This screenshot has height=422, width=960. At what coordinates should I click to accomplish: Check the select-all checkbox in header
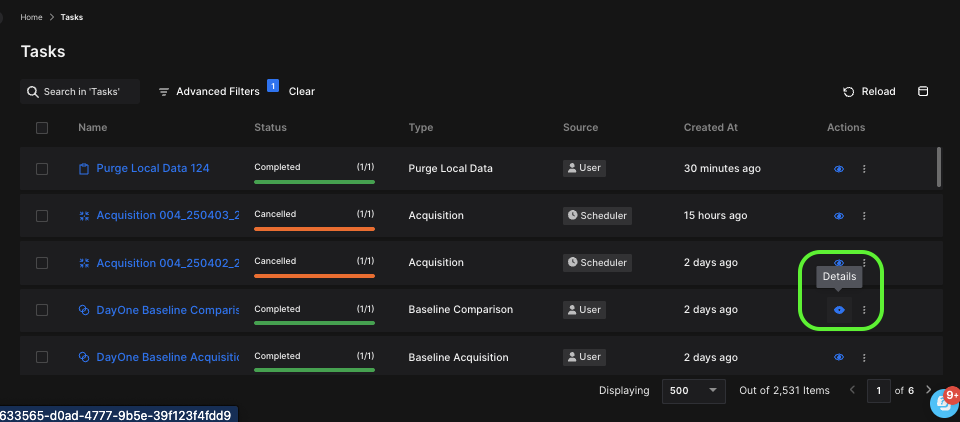[x=42, y=128]
